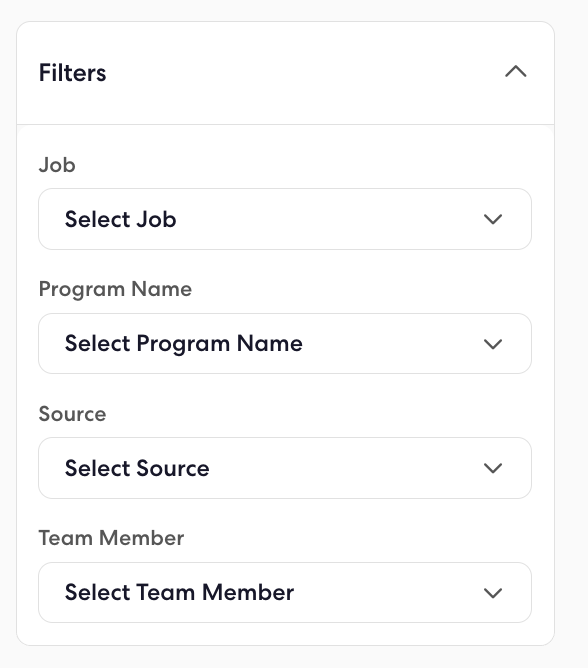Click the chevron arrow in Select Team Member
This screenshot has height=668, width=588.
tap(493, 593)
